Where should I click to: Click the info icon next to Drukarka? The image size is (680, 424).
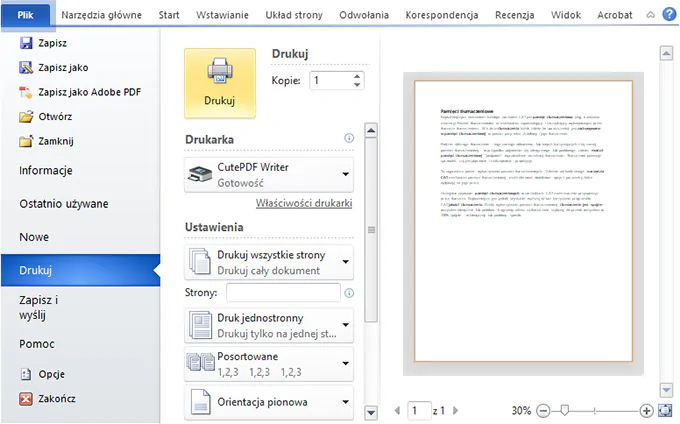coord(349,138)
